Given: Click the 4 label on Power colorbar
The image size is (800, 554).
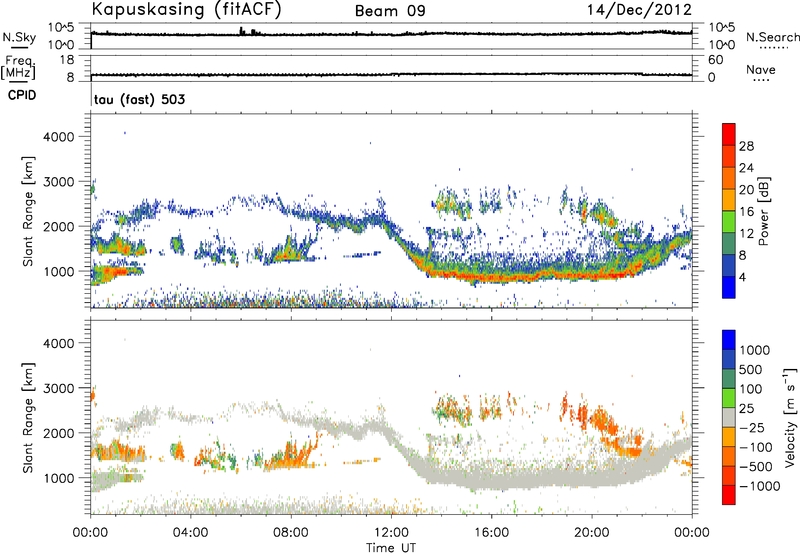Looking at the screenshot, I should (742, 277).
